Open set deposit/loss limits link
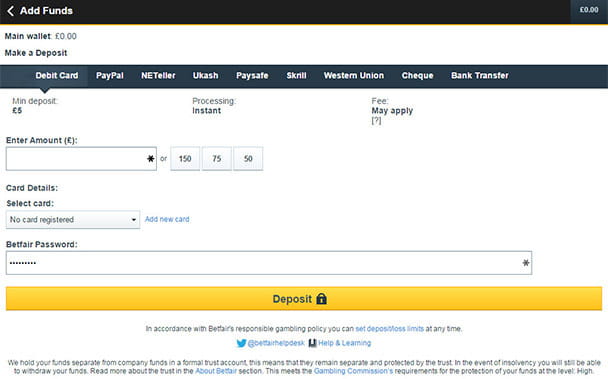The image size is (608, 379). (389, 329)
